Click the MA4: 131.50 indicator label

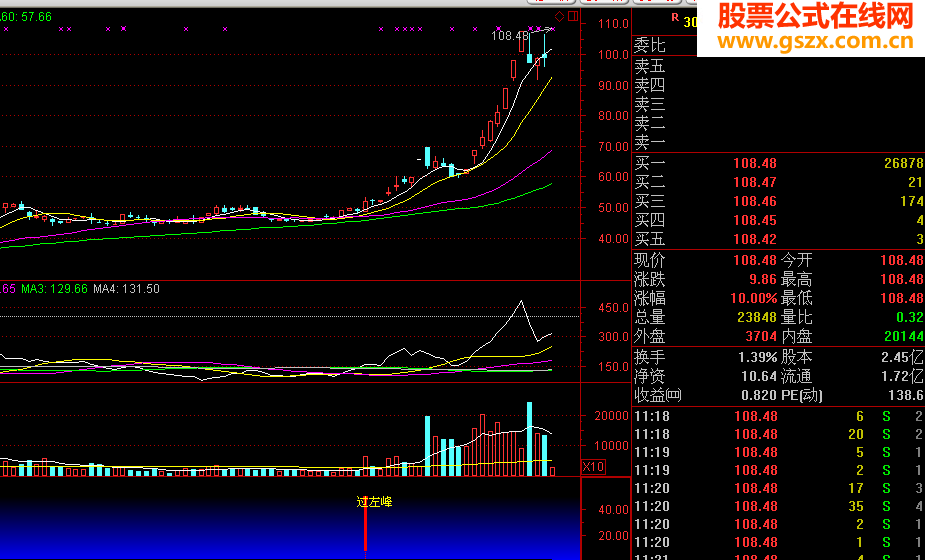[x=126, y=289]
